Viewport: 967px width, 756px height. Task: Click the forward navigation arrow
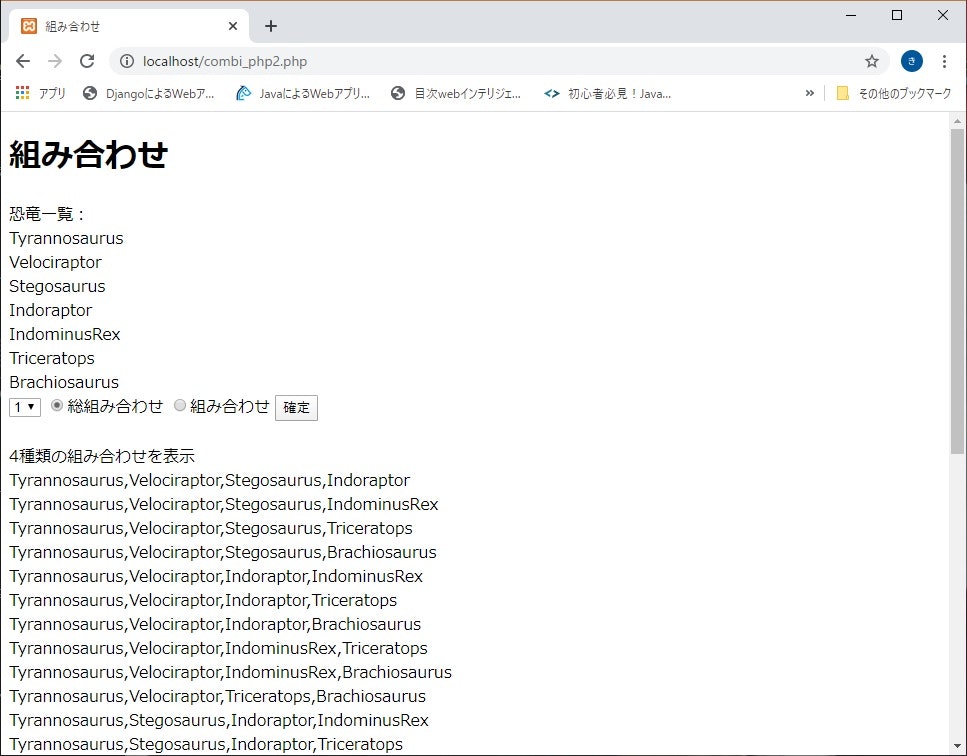(x=56, y=61)
